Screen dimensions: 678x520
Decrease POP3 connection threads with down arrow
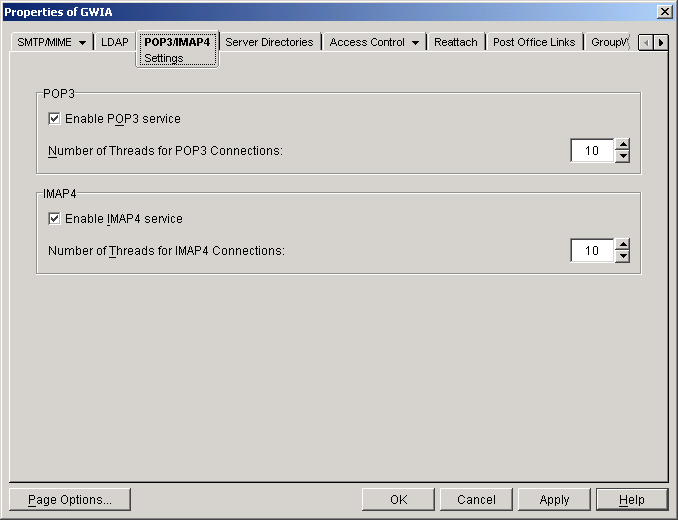pyautogui.click(x=623, y=156)
